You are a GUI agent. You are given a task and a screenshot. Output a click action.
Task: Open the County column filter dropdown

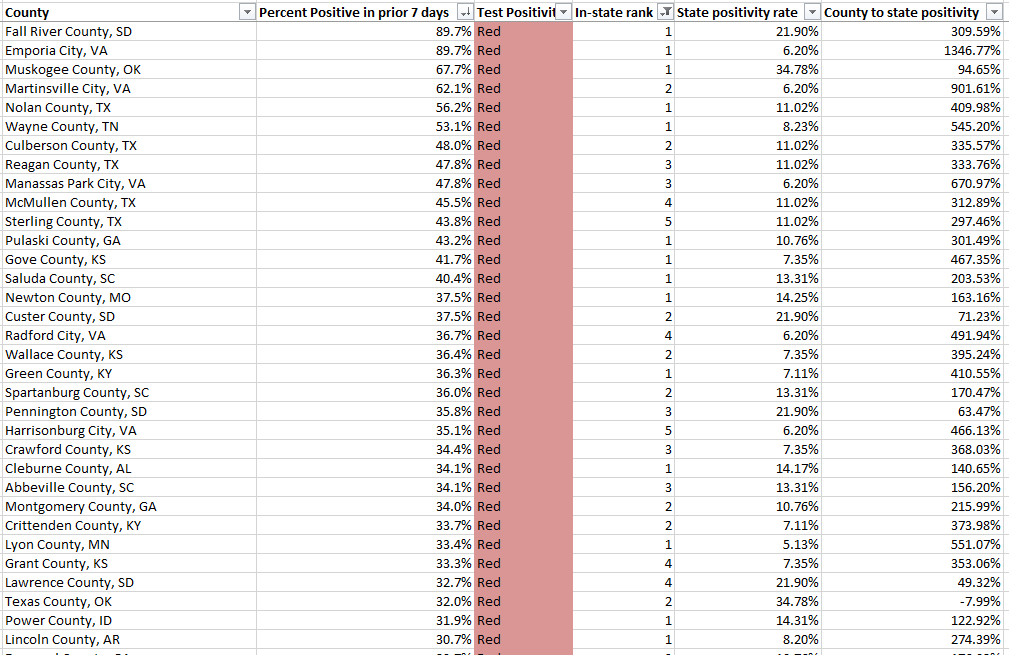point(247,12)
